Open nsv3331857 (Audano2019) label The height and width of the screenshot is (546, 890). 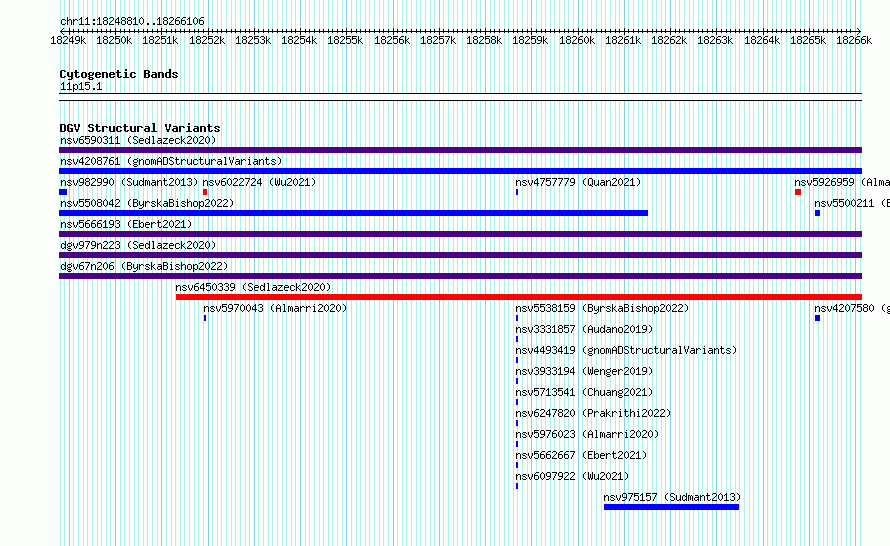tap(584, 329)
